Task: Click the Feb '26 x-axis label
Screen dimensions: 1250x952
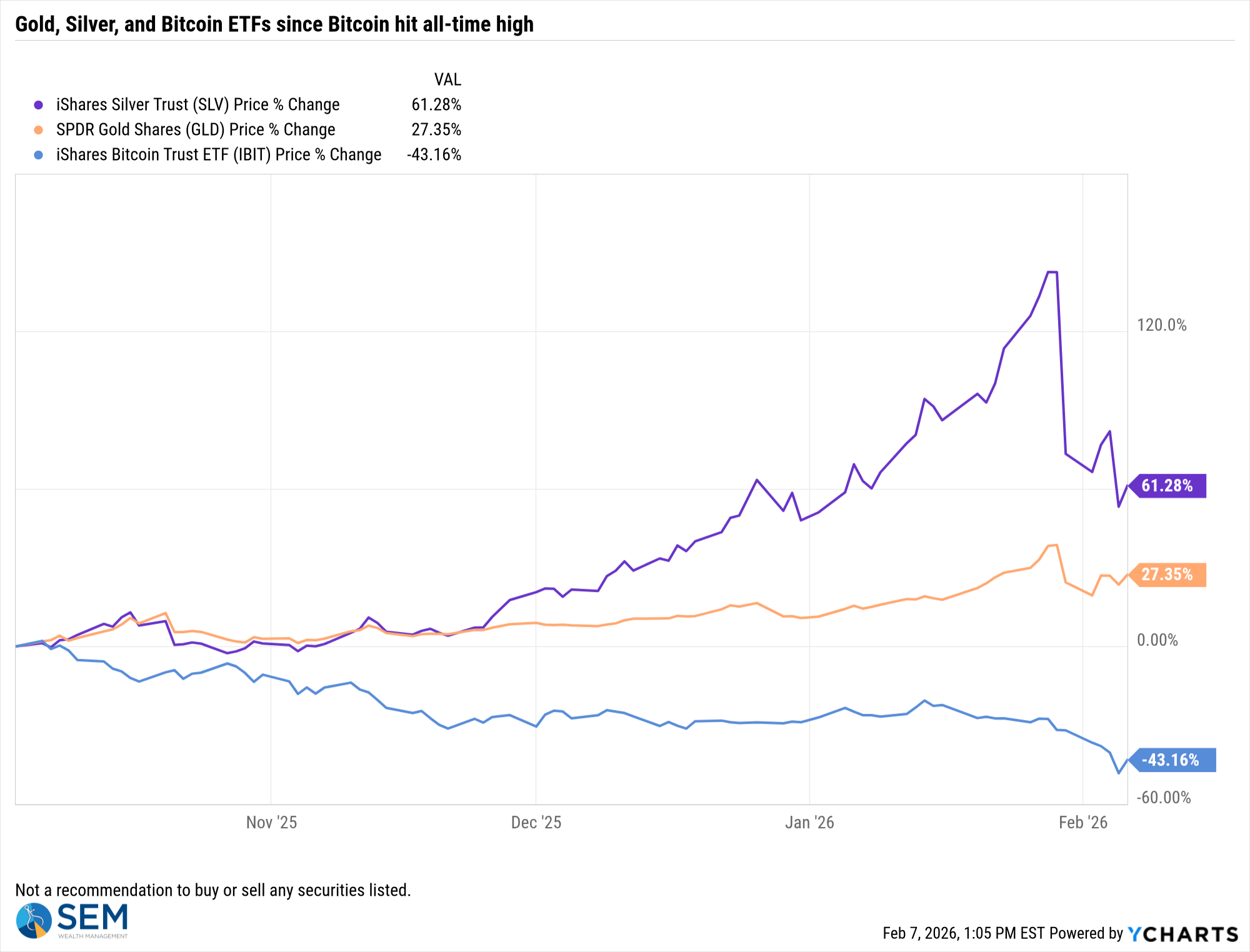Action: tap(1082, 822)
